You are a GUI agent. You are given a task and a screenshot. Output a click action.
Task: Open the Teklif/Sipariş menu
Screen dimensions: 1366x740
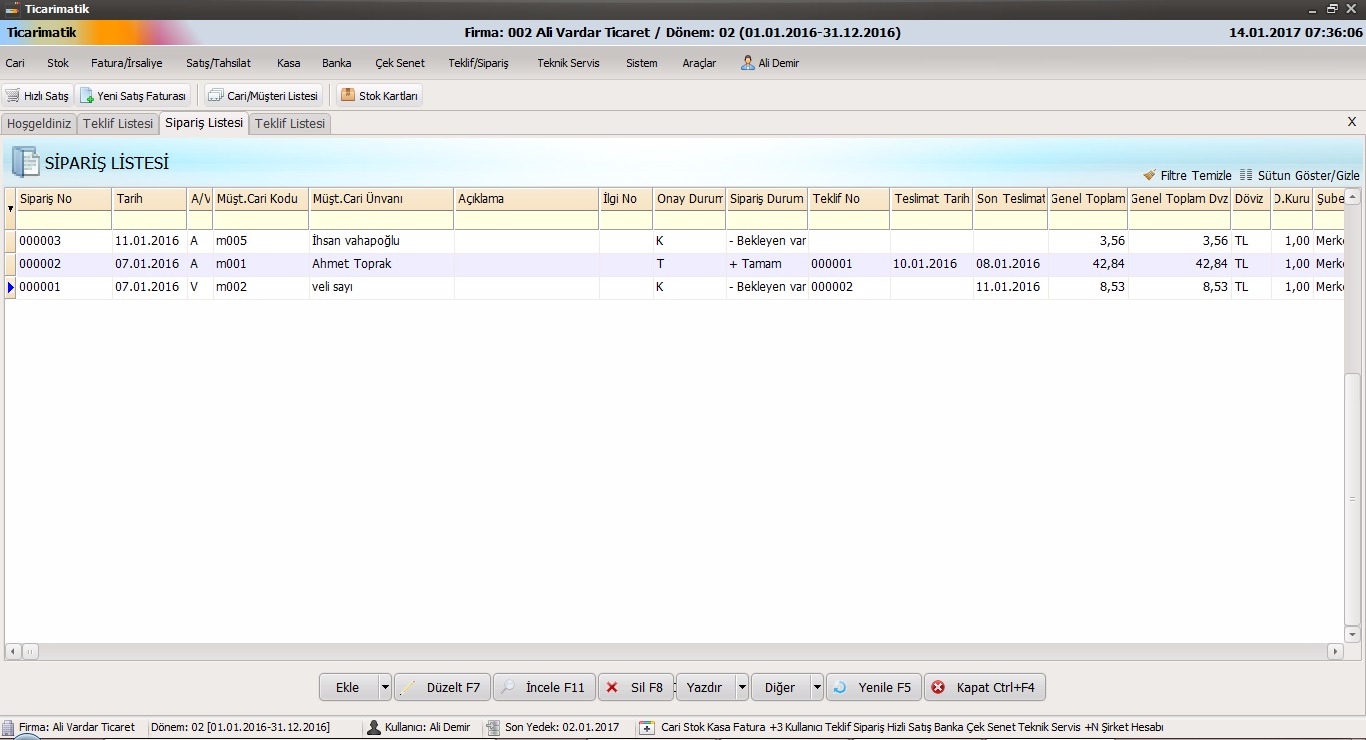478,63
